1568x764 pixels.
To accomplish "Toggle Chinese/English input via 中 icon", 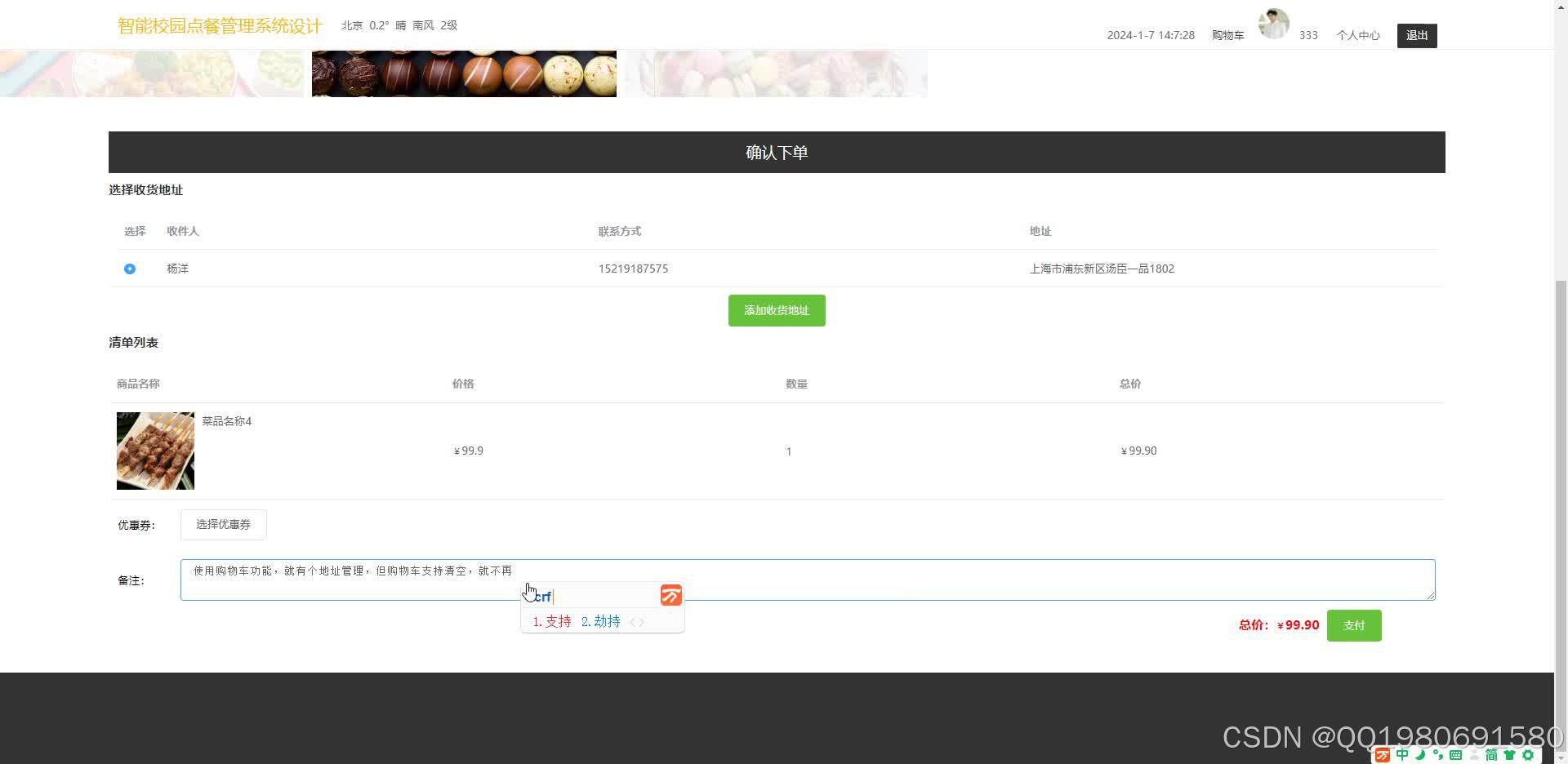I will point(1401,755).
